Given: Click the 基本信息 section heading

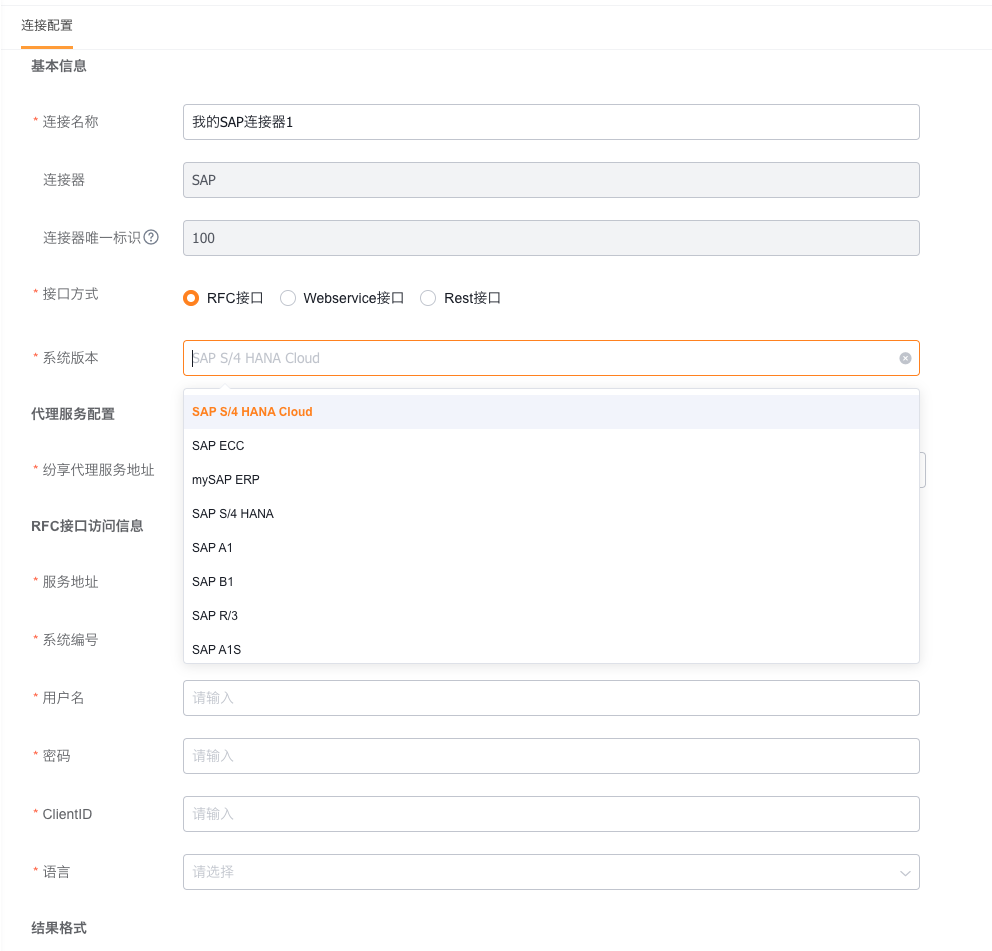Looking at the screenshot, I should pos(59,66).
